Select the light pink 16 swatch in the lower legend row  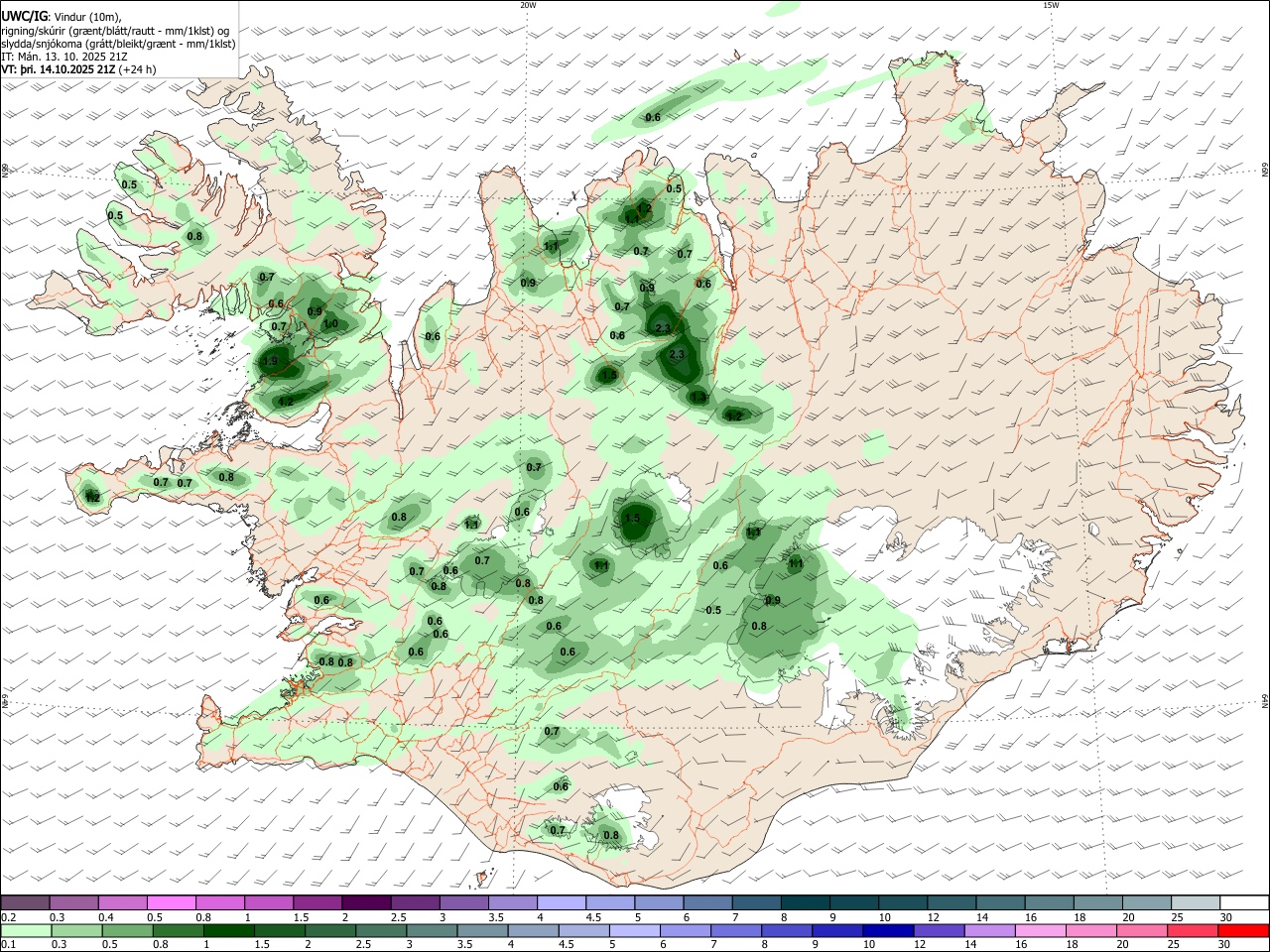(x=1041, y=931)
